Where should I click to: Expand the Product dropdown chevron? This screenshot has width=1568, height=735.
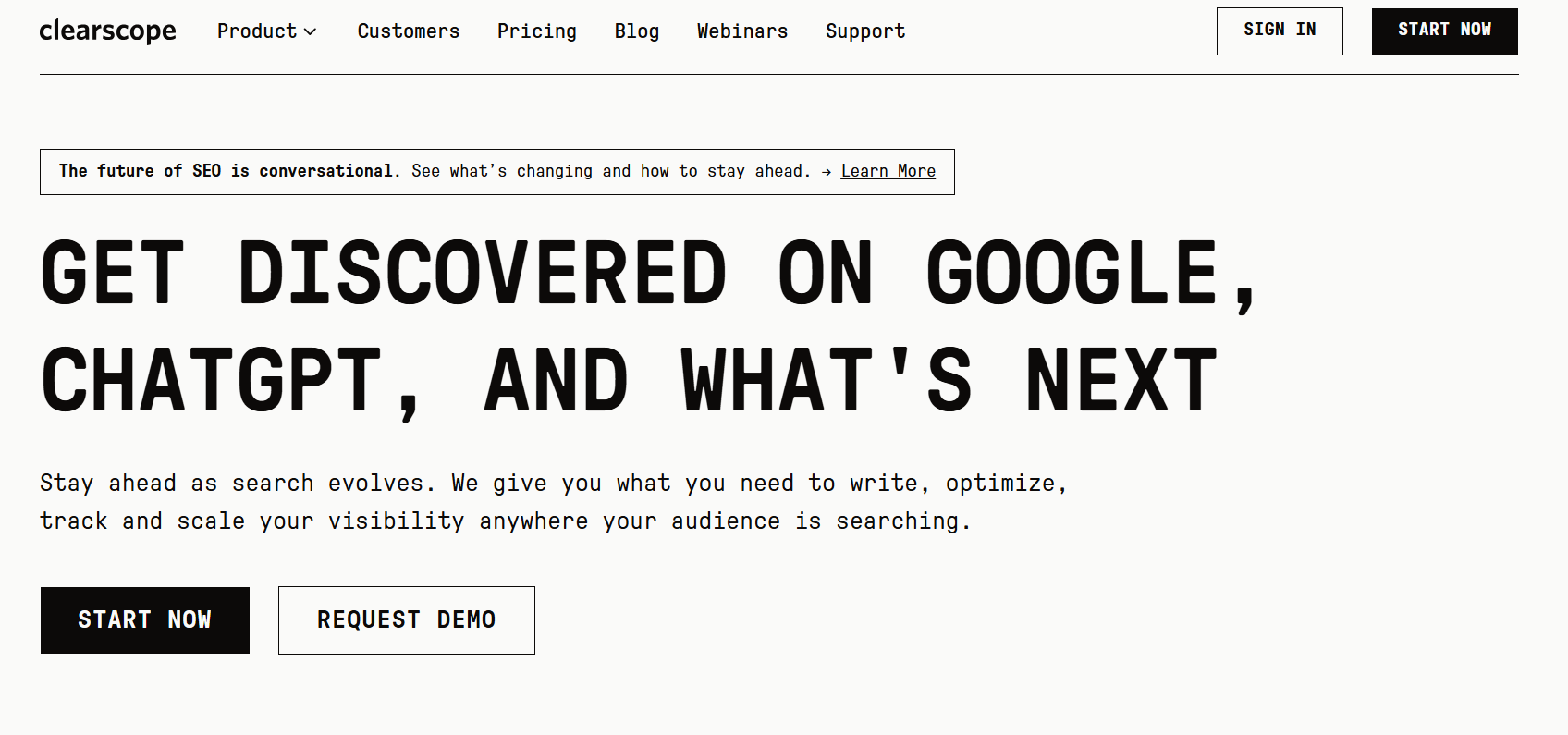coord(311,32)
